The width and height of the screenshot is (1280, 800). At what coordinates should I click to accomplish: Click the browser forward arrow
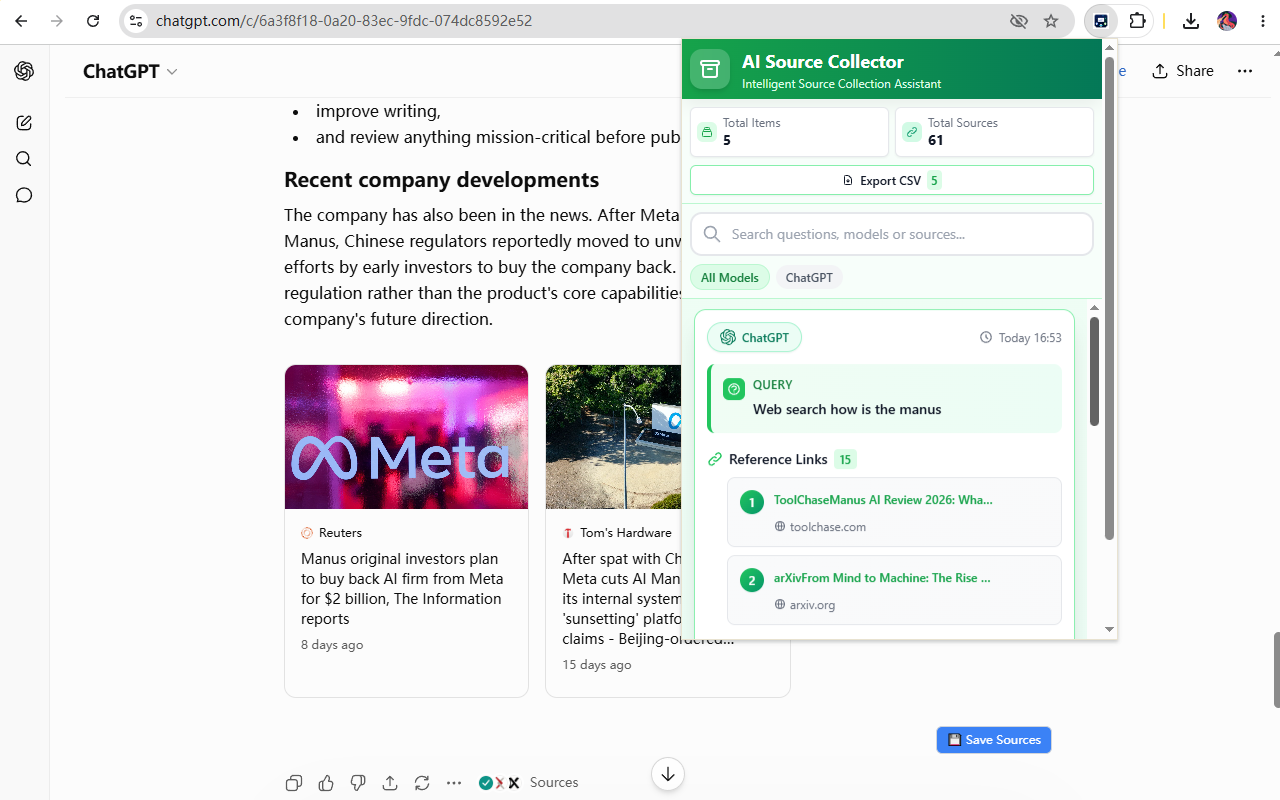(57, 21)
